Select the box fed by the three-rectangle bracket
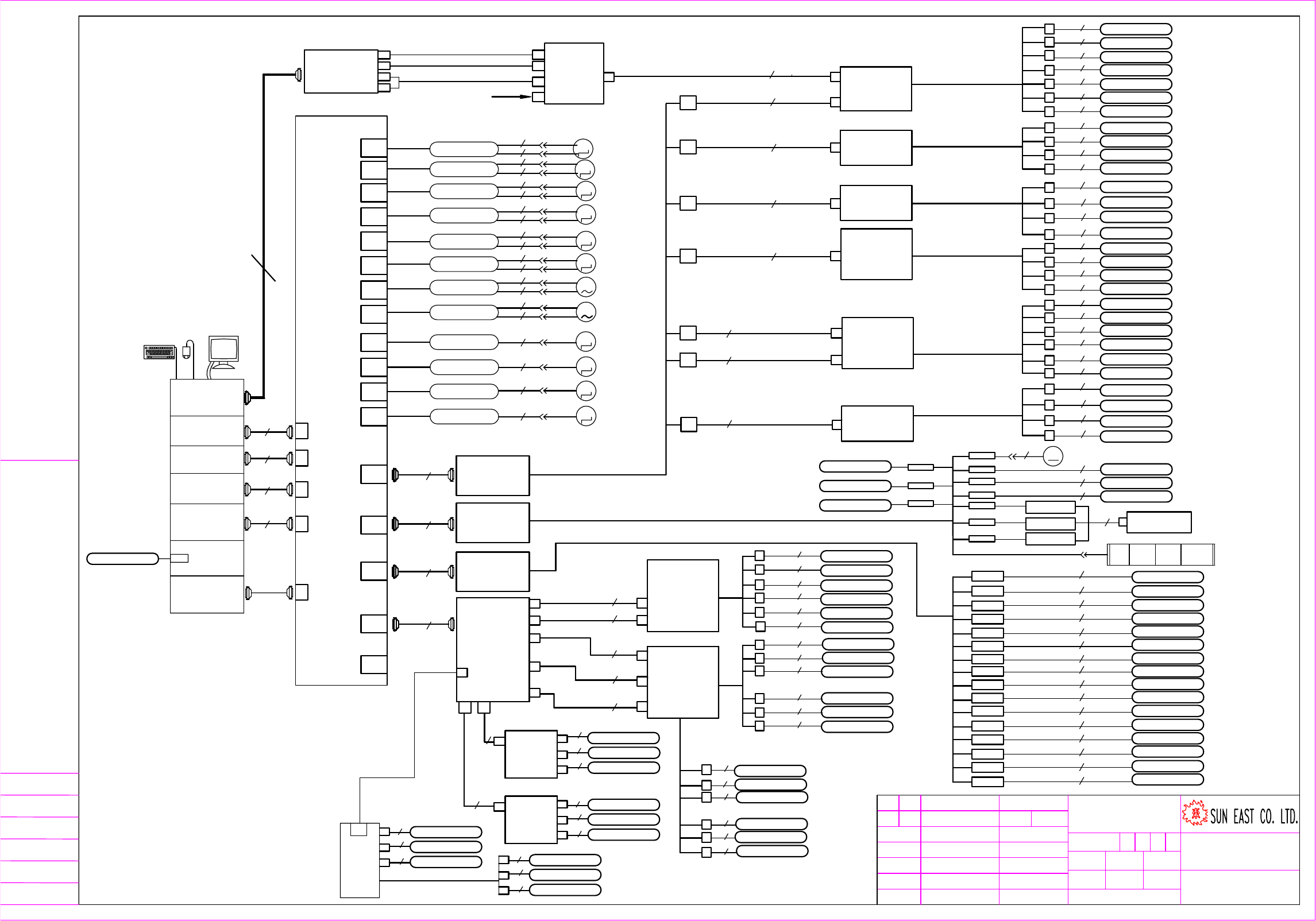Image resolution: width=1316 pixels, height=921 pixels. 1159,522
